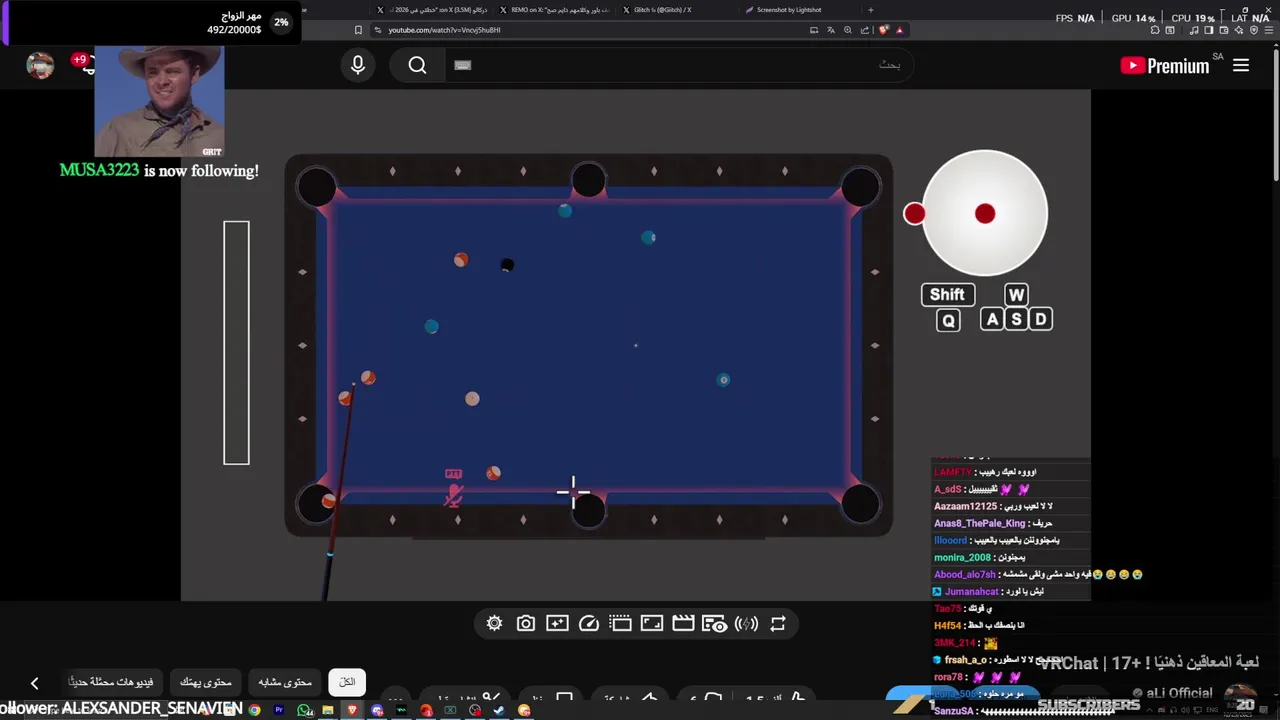Click the share icon in address bar
The height and width of the screenshot is (720, 1280).
(865, 30)
